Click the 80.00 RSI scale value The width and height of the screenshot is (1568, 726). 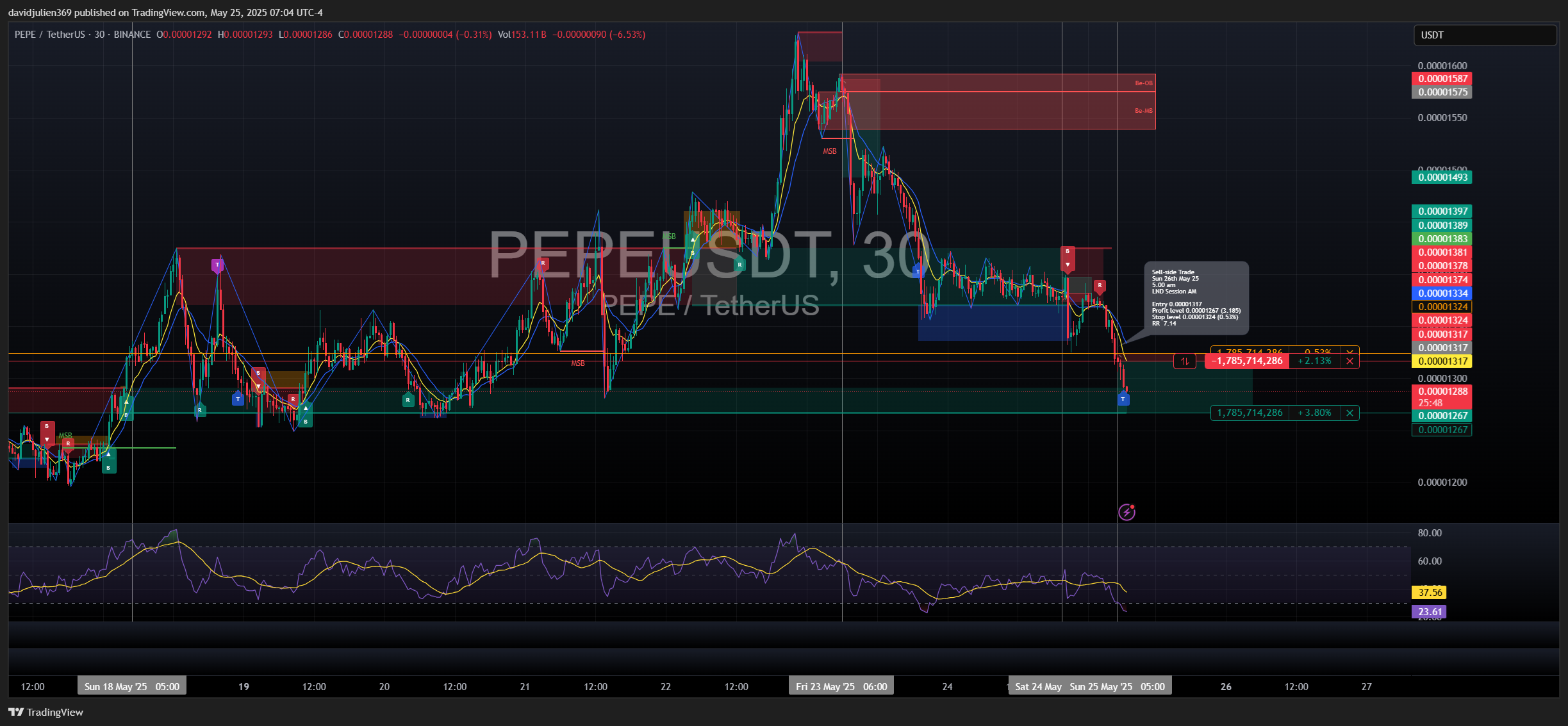(1430, 533)
